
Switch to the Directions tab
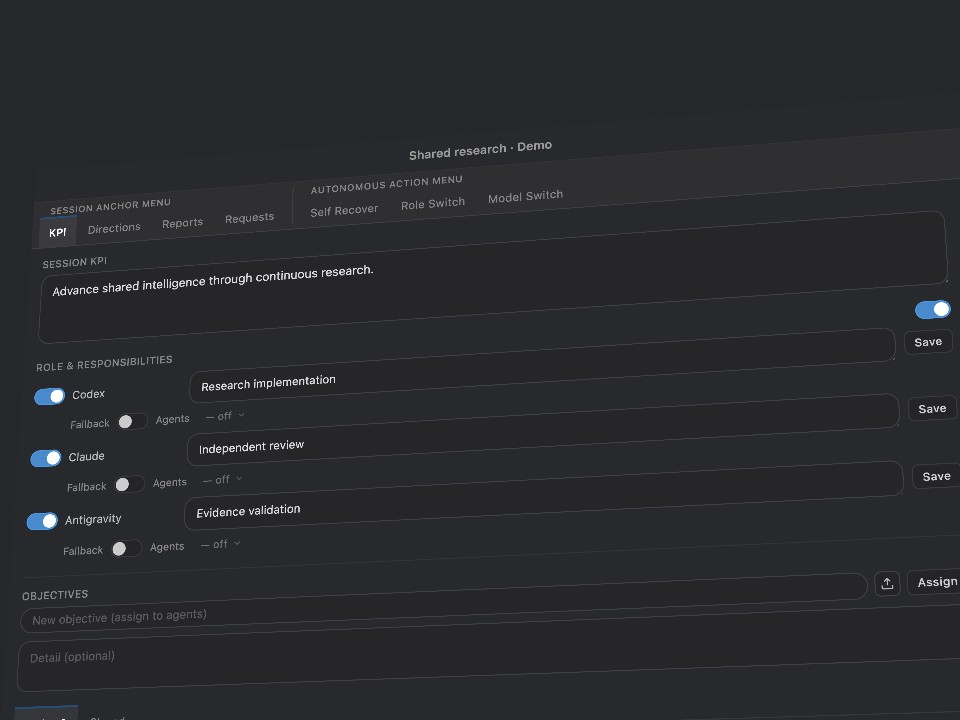click(x=114, y=228)
